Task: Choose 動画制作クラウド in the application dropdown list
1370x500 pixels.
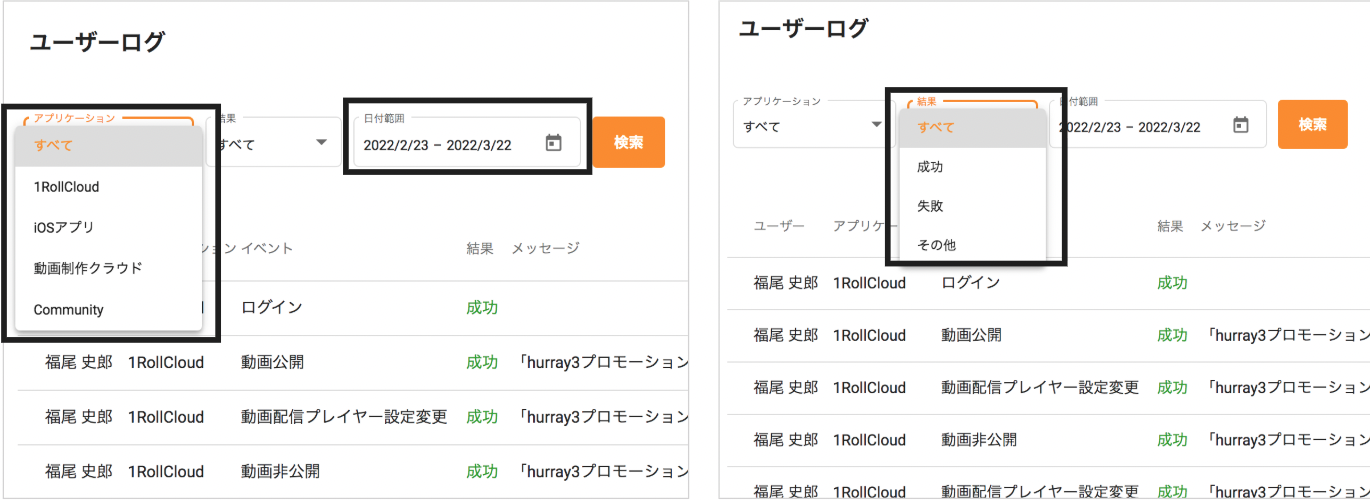Action: point(109,268)
